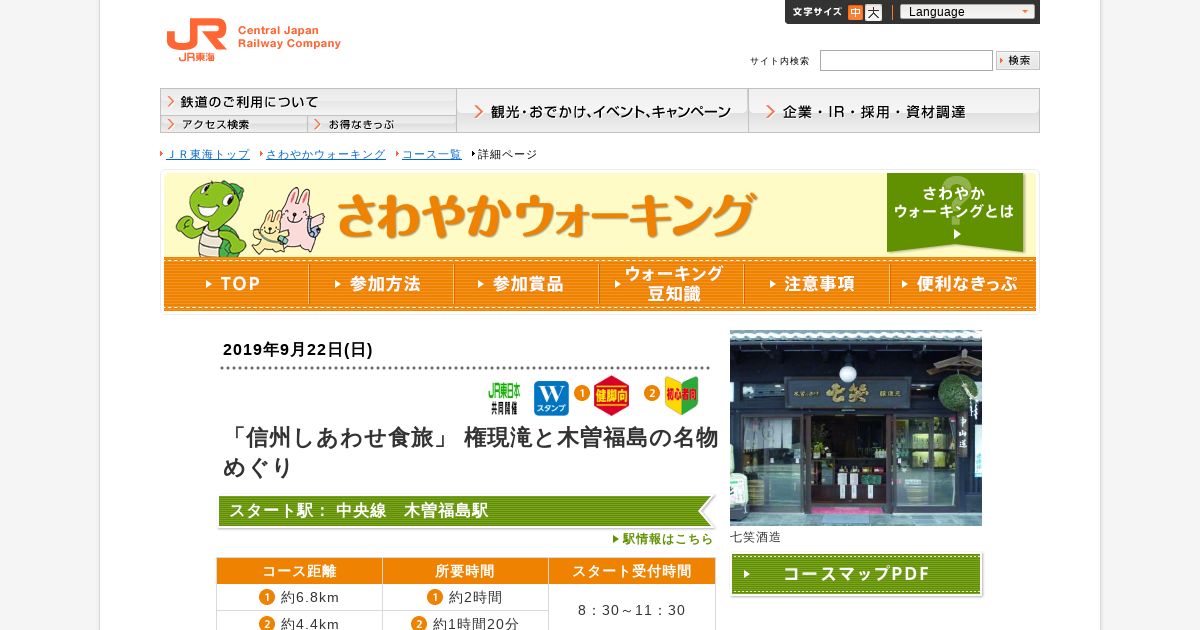Screen dimensions: 1200x630
Task: Select the 便利なきっぷ tab
Action: [963, 284]
